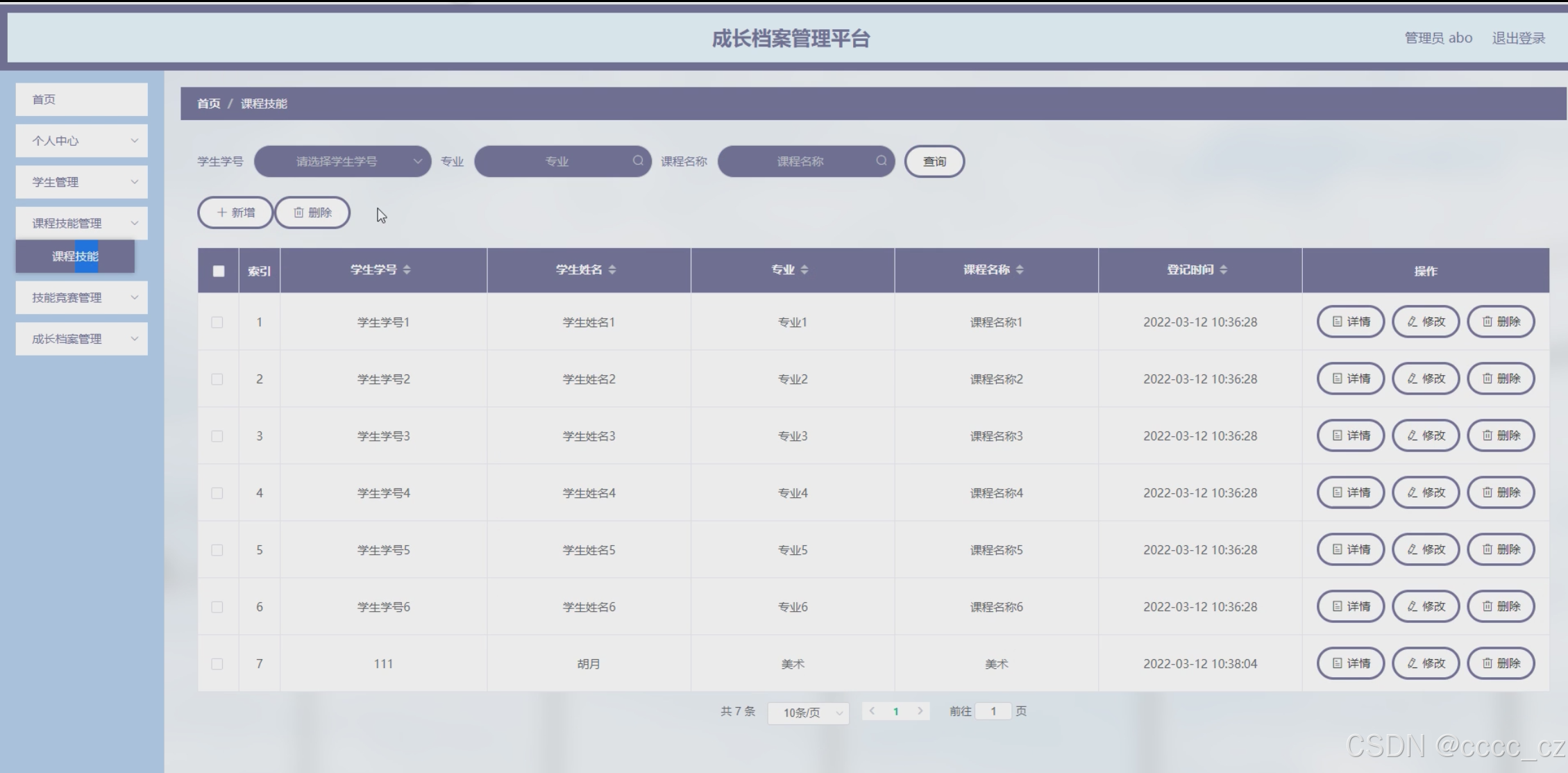Click the 查询 search button
1568x773 pixels.
click(934, 161)
